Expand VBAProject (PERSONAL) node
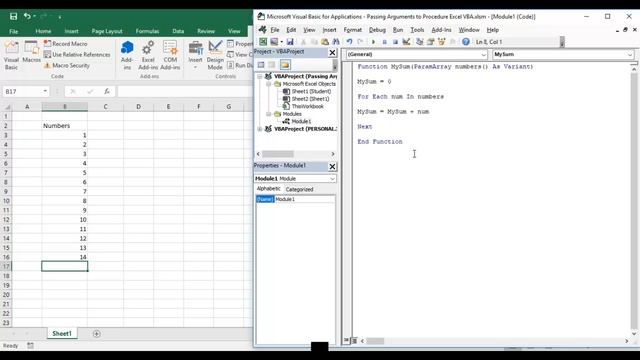This screenshot has width=640, height=360. tap(260, 129)
